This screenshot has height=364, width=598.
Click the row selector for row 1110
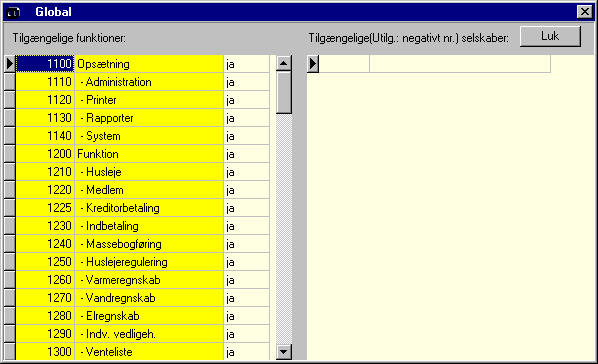tap(10, 82)
